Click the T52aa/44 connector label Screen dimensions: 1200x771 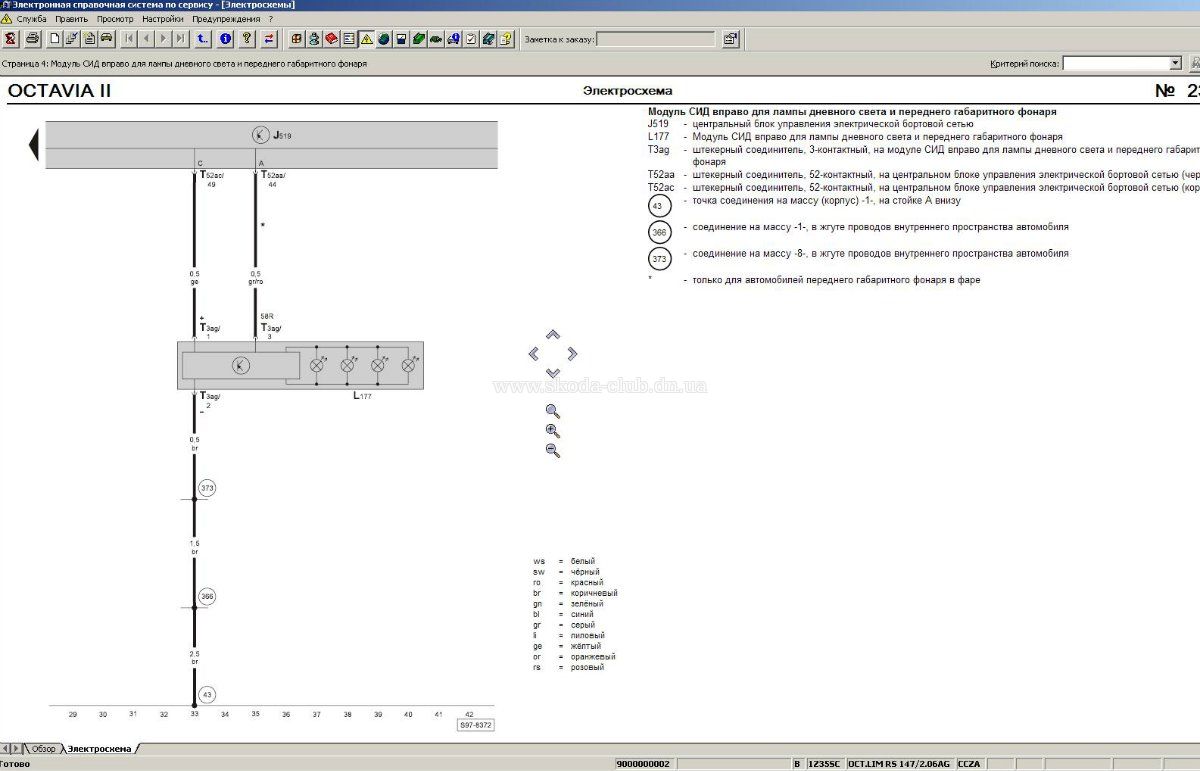point(273,179)
